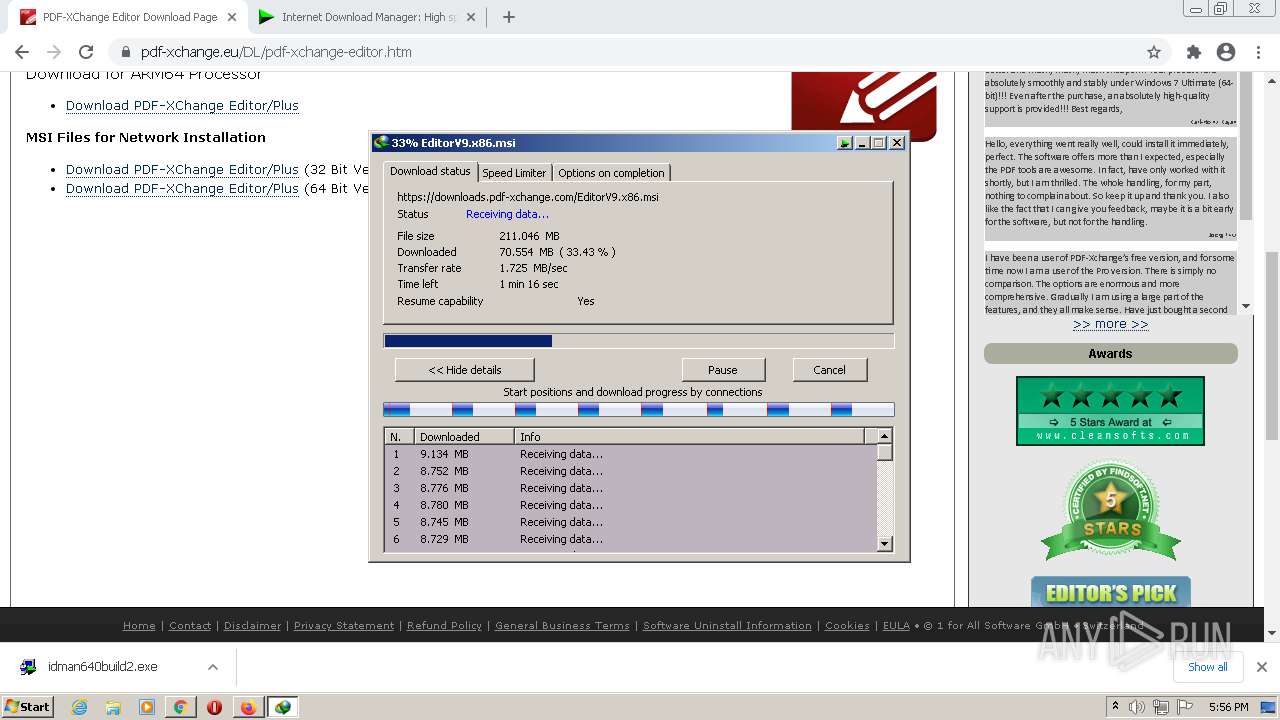
Task: Go back to the previous page in Chrome
Action: (x=22, y=52)
